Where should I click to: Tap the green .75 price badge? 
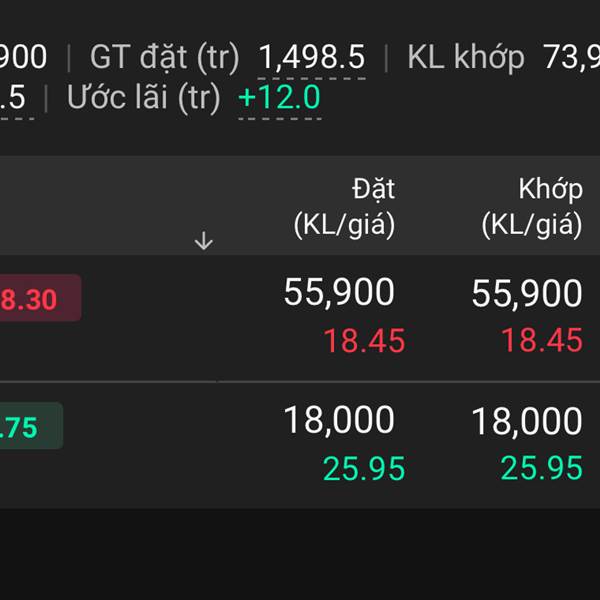[x=31, y=426]
